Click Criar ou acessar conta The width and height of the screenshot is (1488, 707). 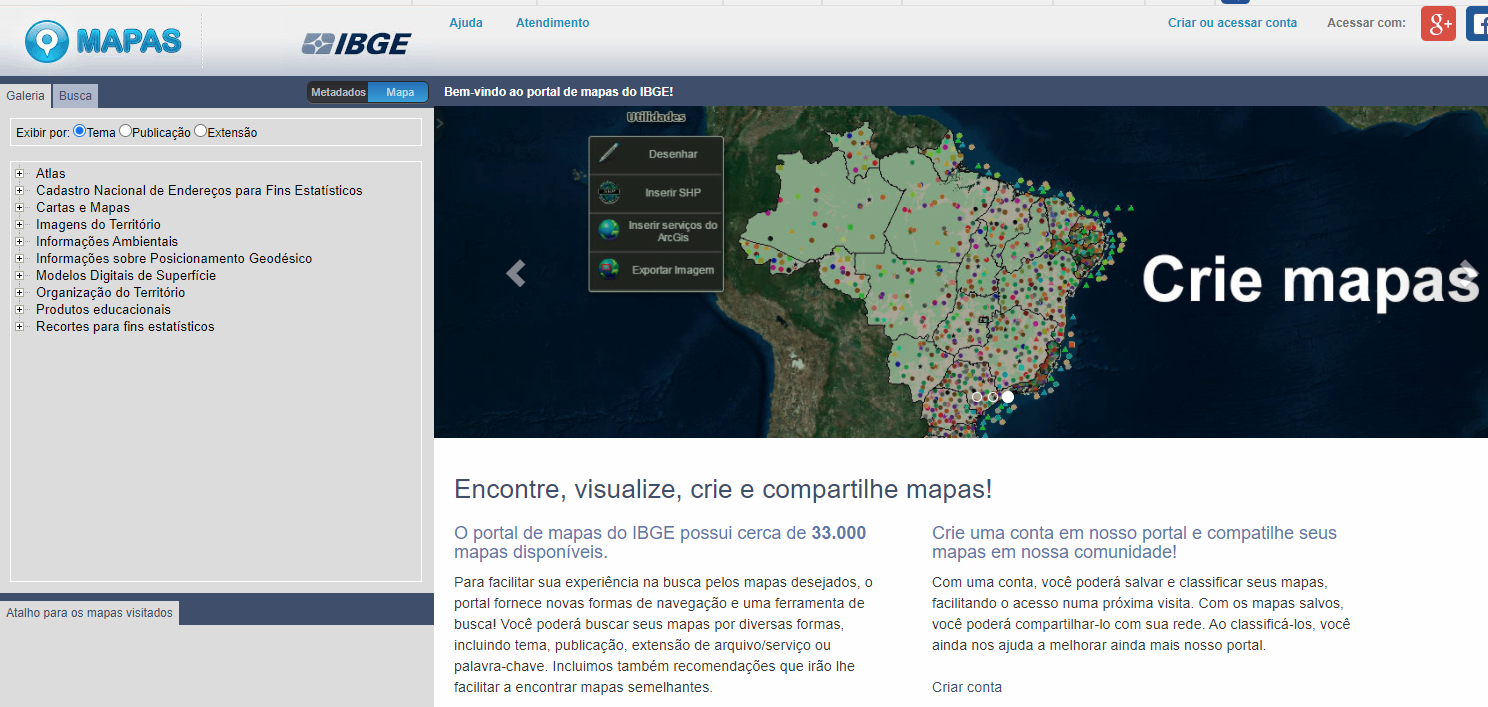pyautogui.click(x=1232, y=22)
